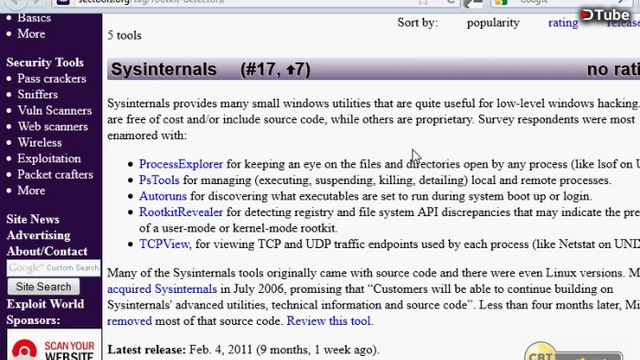The height and width of the screenshot is (360, 640).
Task: Open the Site News page
Action: click(33, 219)
